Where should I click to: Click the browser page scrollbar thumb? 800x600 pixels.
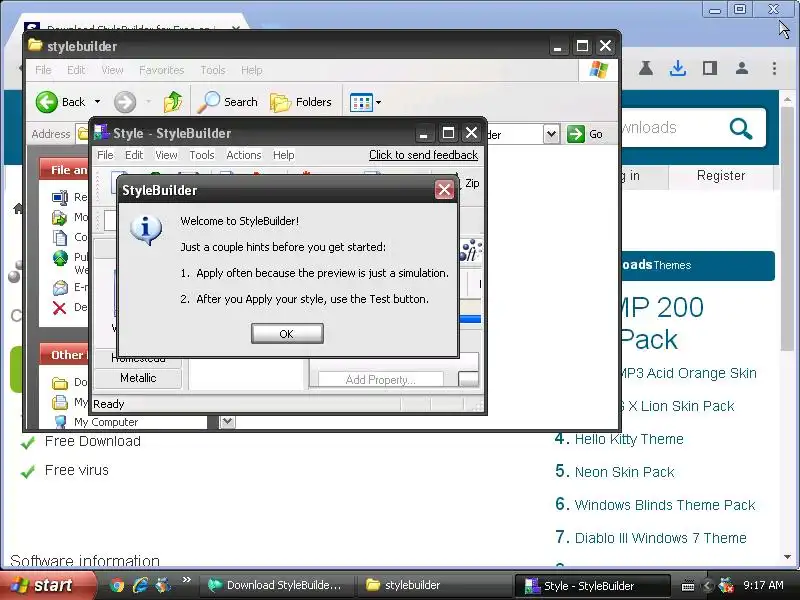click(787, 227)
